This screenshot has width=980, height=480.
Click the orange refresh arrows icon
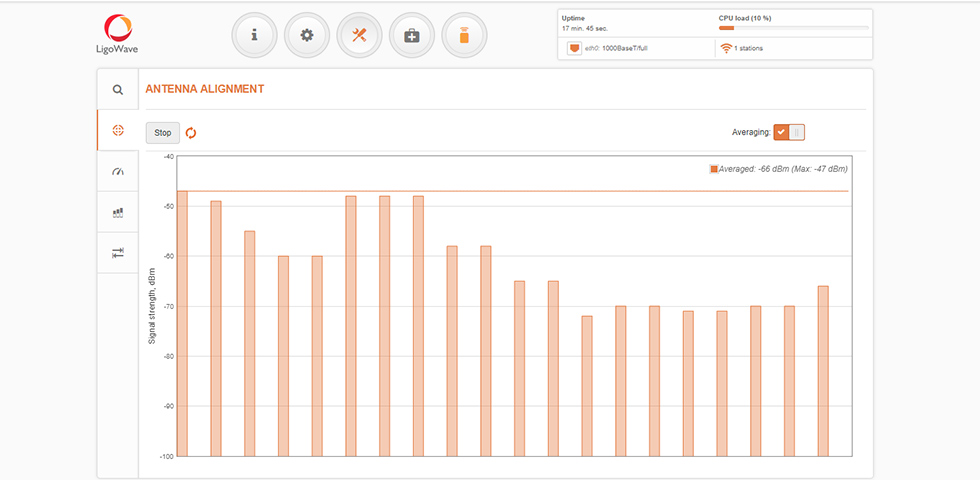pyautogui.click(x=191, y=132)
